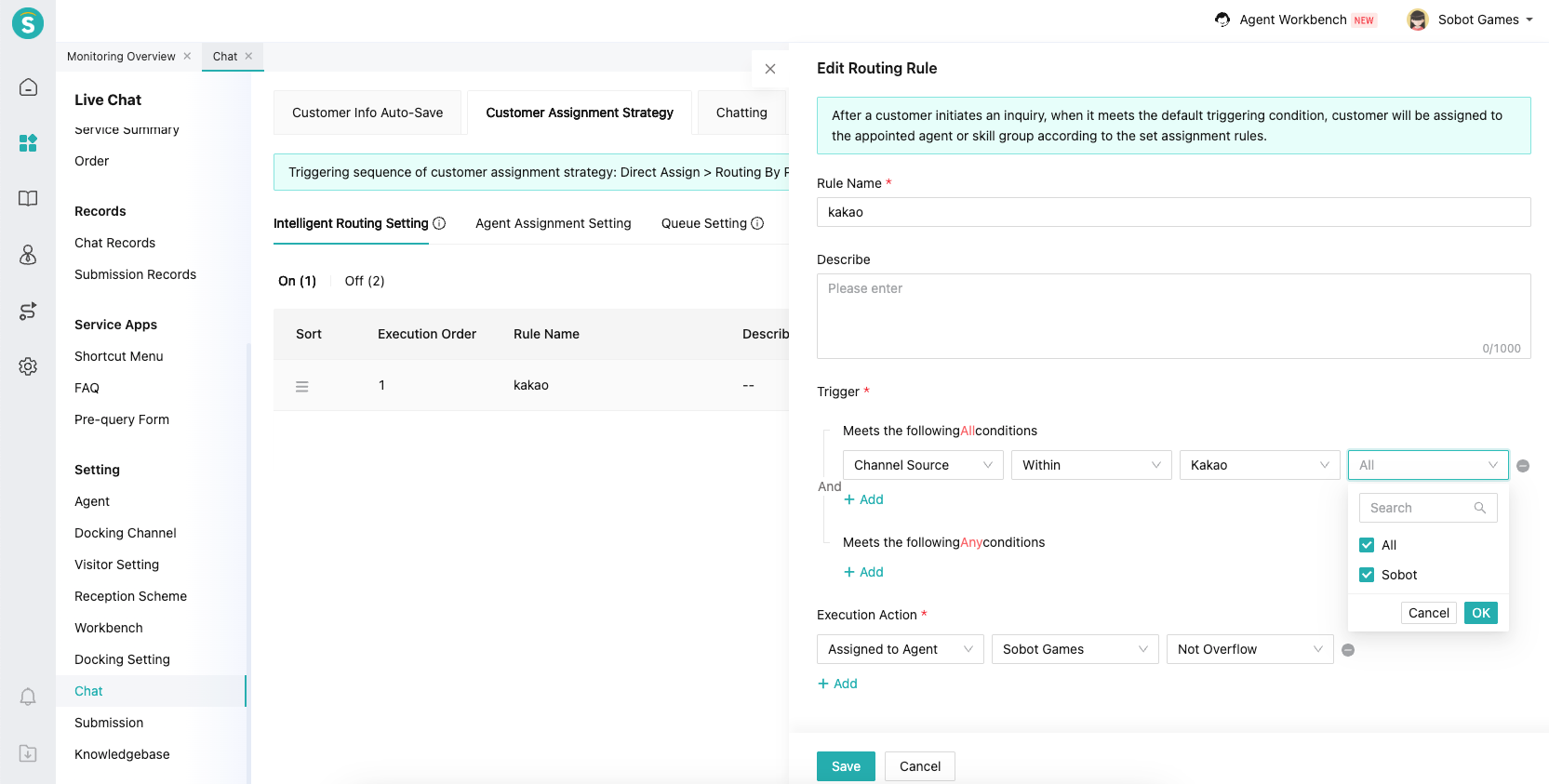Image resolution: width=1549 pixels, height=784 pixels.
Task: Uncheck the All checkbox in dropdown
Action: (1367, 545)
